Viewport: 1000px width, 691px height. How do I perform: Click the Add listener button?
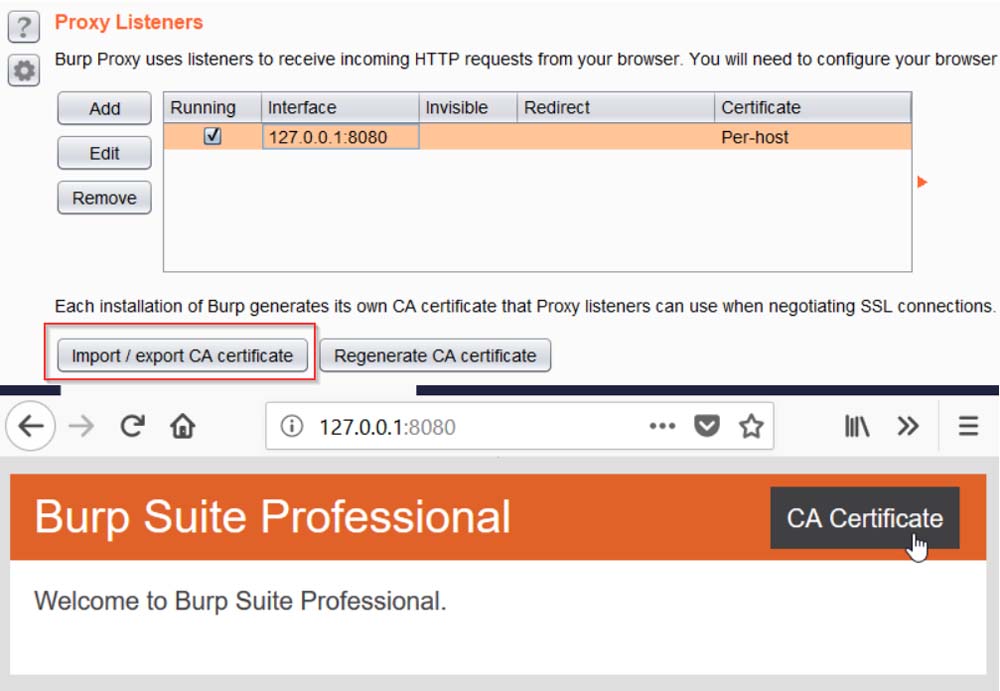click(x=105, y=108)
